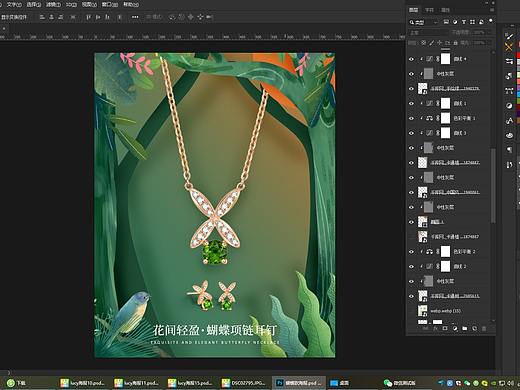Switch to lucy海报10.psd in taskbar
Image resolution: width=520 pixels, height=390 pixels.
coord(83,383)
